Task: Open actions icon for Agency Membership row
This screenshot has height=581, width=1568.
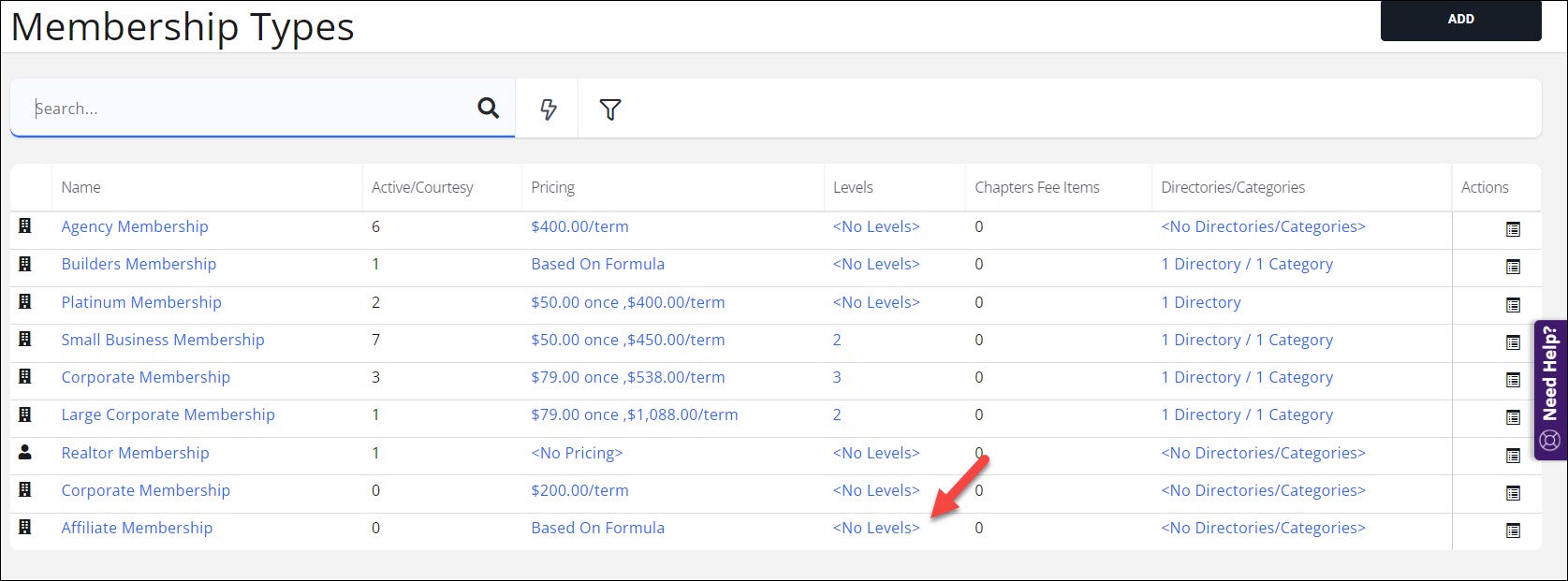Action: 1513,229
